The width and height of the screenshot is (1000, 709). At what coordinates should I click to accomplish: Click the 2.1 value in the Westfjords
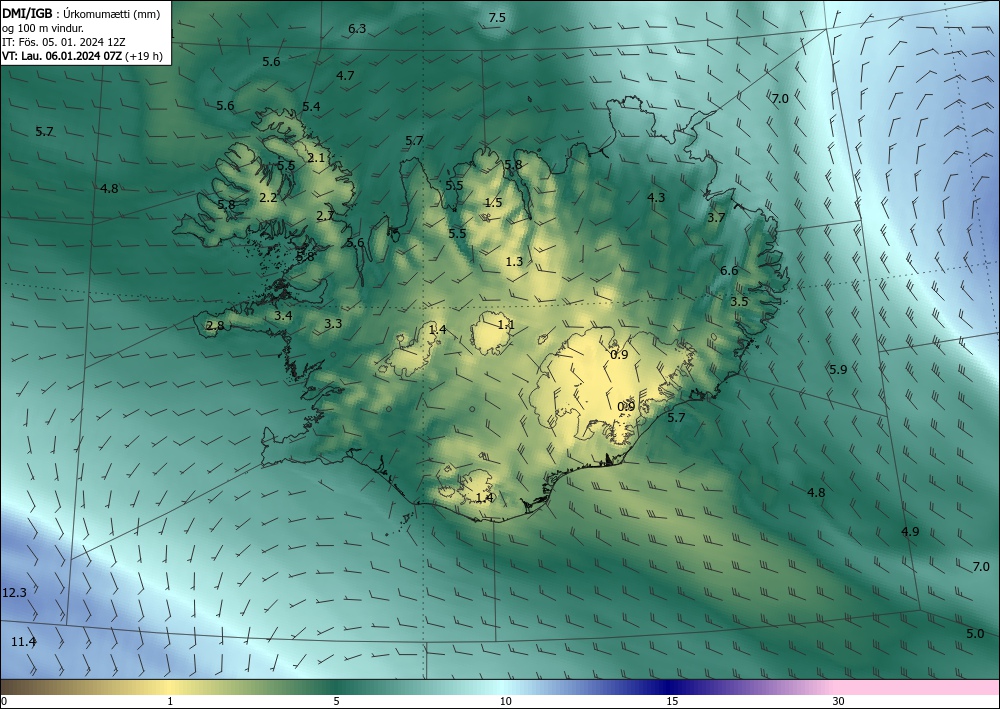(x=316, y=157)
